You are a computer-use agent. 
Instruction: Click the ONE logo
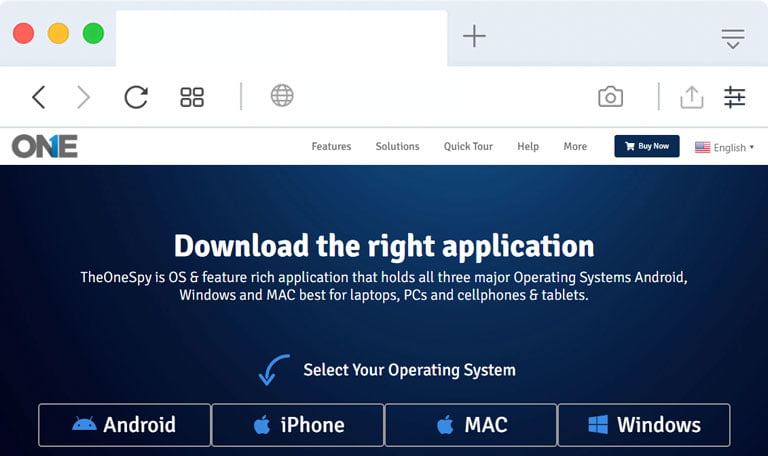pos(45,146)
